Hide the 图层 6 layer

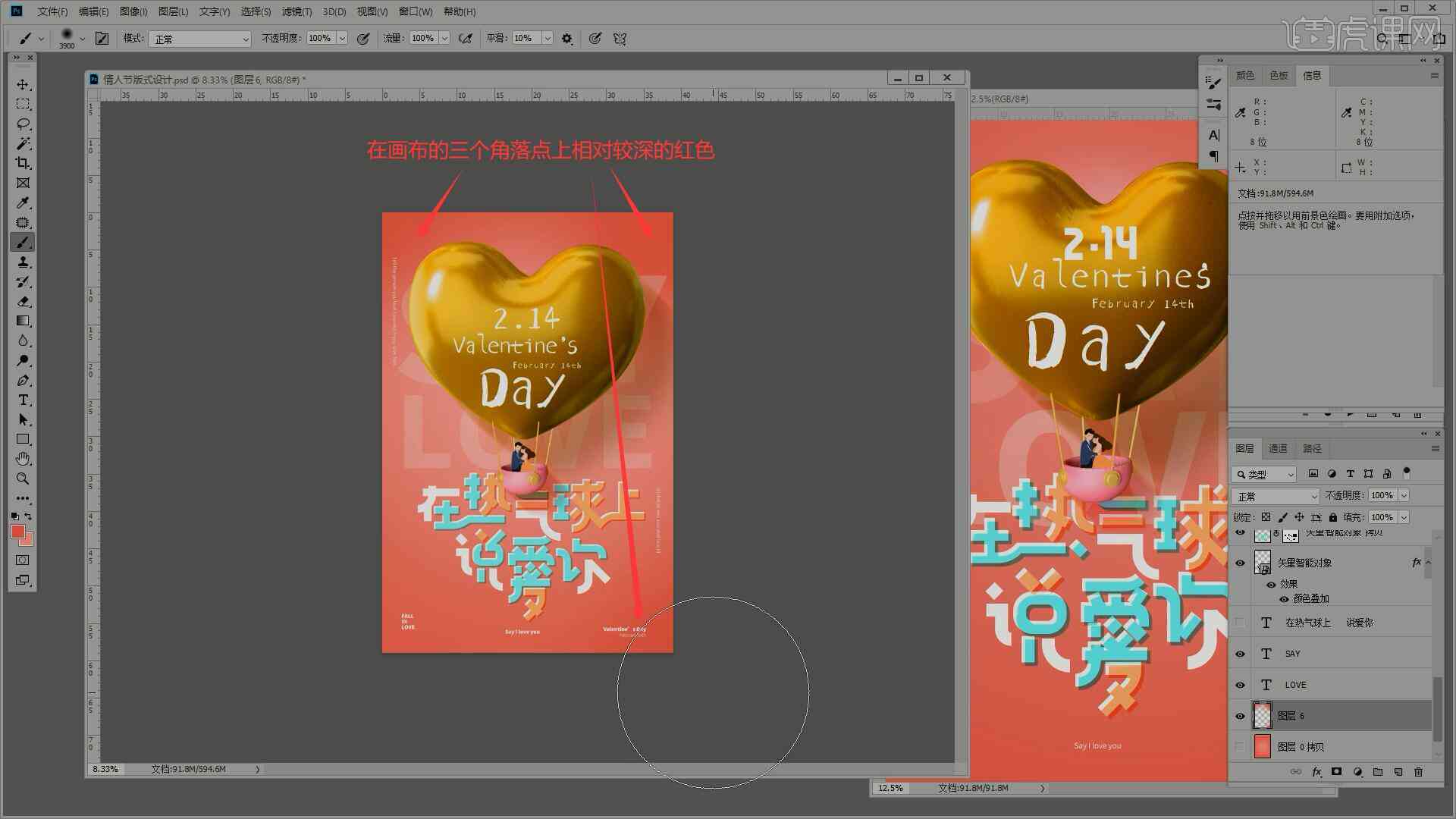click(x=1240, y=716)
